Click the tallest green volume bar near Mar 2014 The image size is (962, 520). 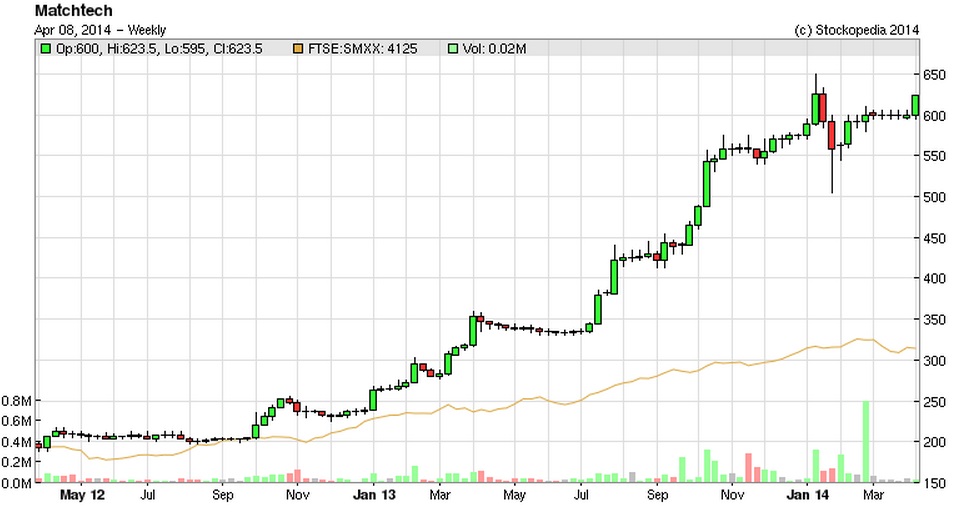[x=866, y=442]
